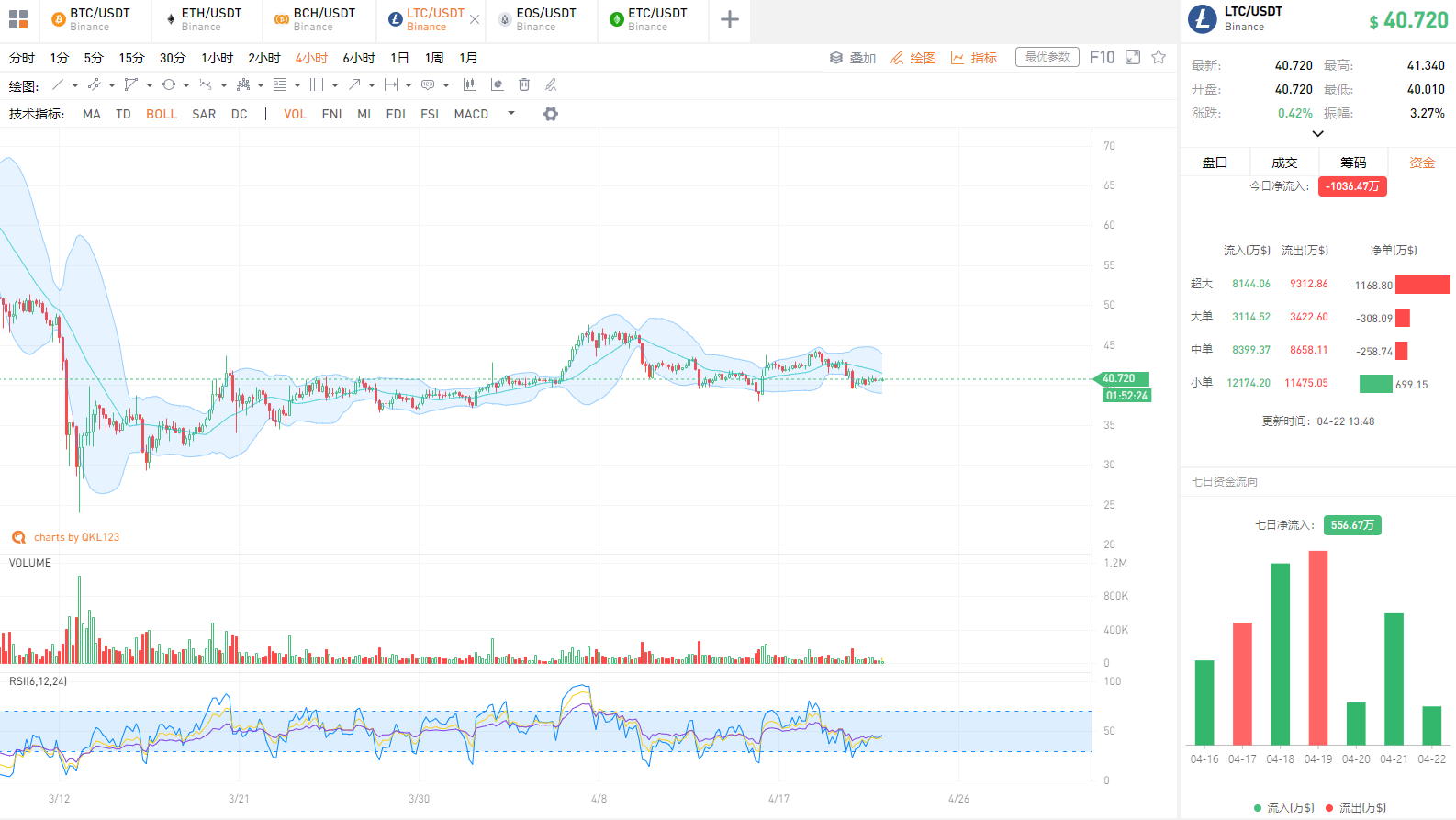Expand circle tool dropdown arrow
The width and height of the screenshot is (1456, 820).
(x=186, y=85)
